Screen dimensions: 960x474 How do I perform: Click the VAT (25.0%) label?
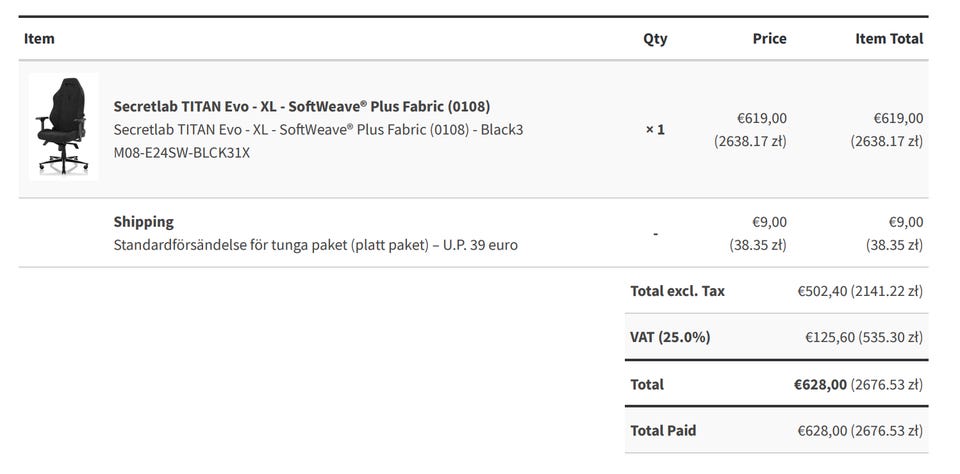pos(670,337)
